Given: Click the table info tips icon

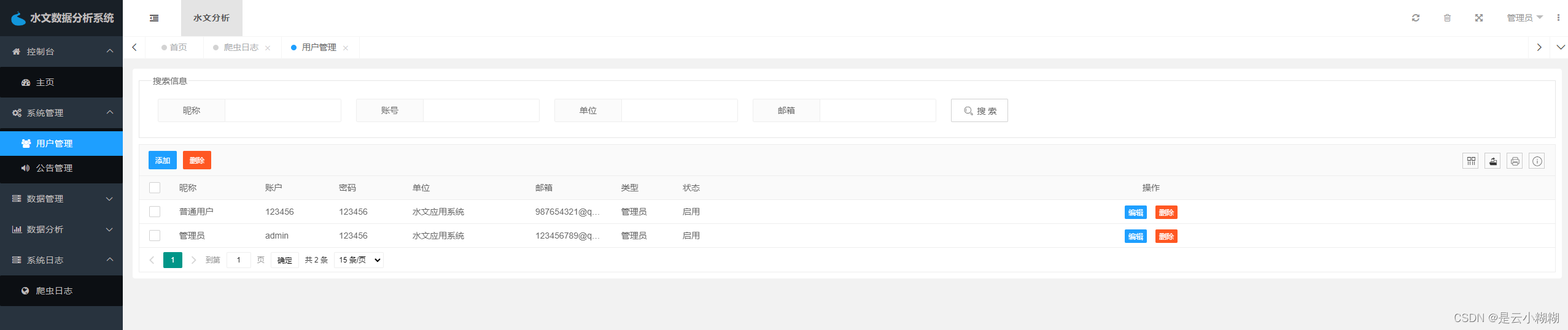Looking at the screenshot, I should 1537,161.
